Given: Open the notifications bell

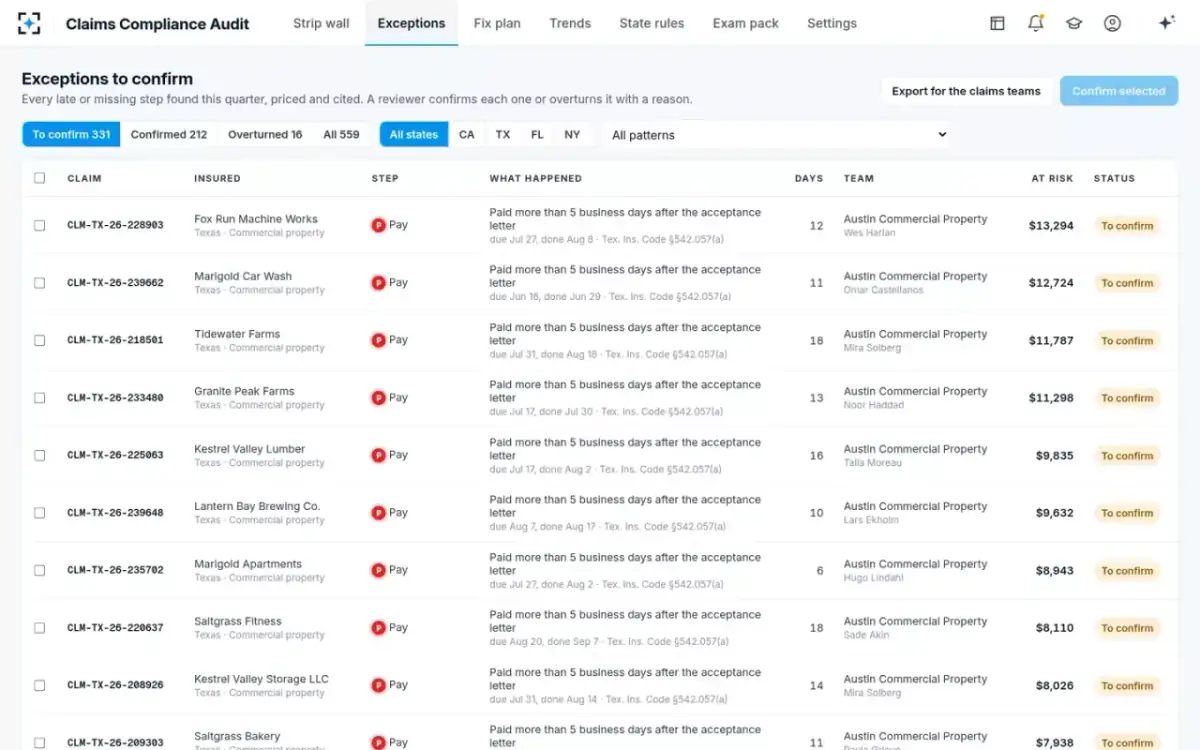Looking at the screenshot, I should [x=1036, y=23].
